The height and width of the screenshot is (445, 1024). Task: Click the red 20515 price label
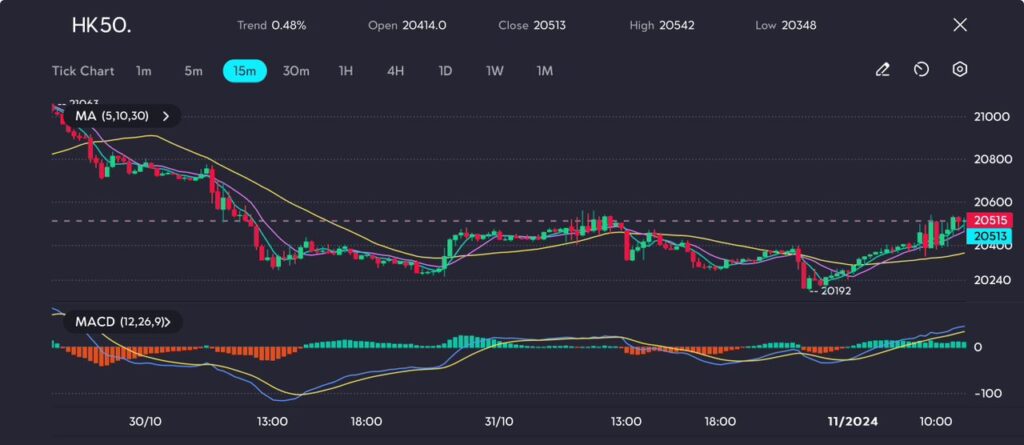[x=990, y=220]
